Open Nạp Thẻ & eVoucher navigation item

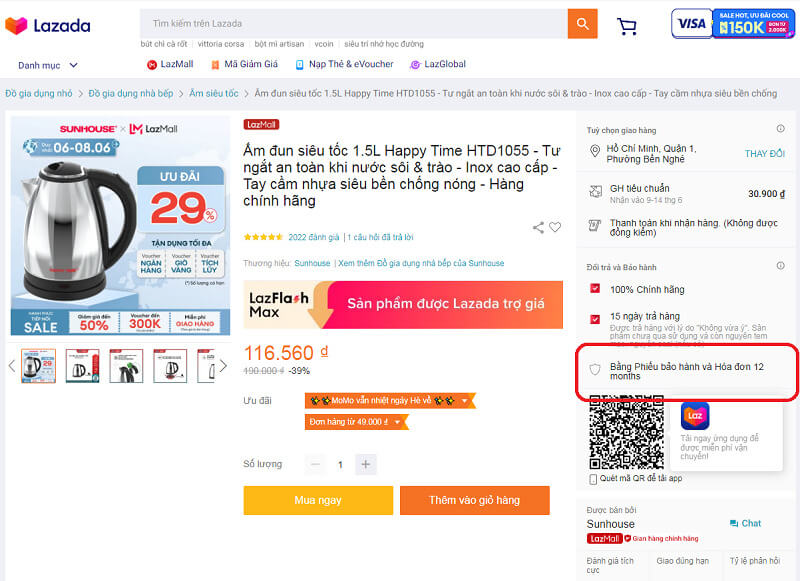pos(345,64)
